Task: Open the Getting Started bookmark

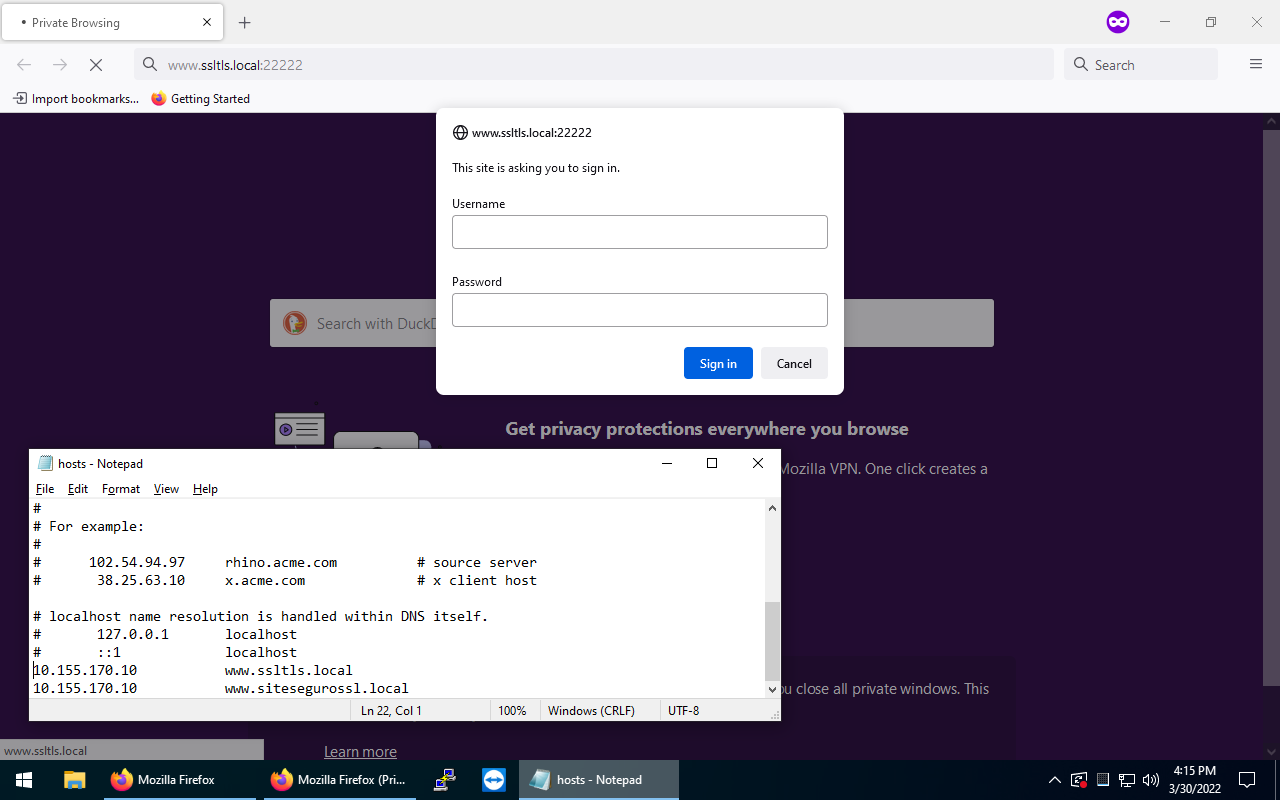Action: pyautogui.click(x=200, y=99)
